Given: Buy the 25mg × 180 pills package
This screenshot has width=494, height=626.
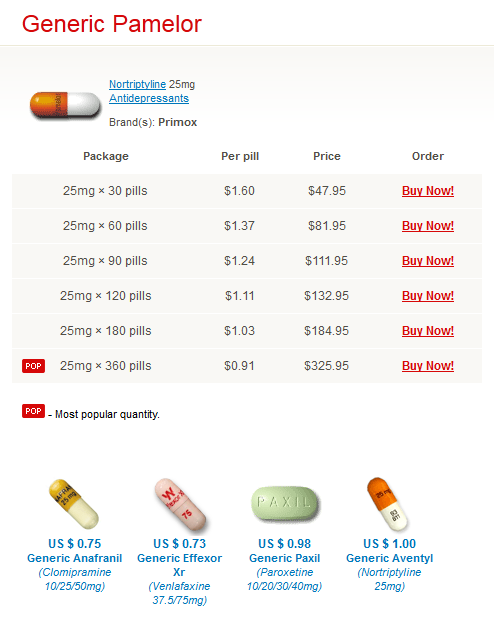Looking at the screenshot, I should 428,331.
